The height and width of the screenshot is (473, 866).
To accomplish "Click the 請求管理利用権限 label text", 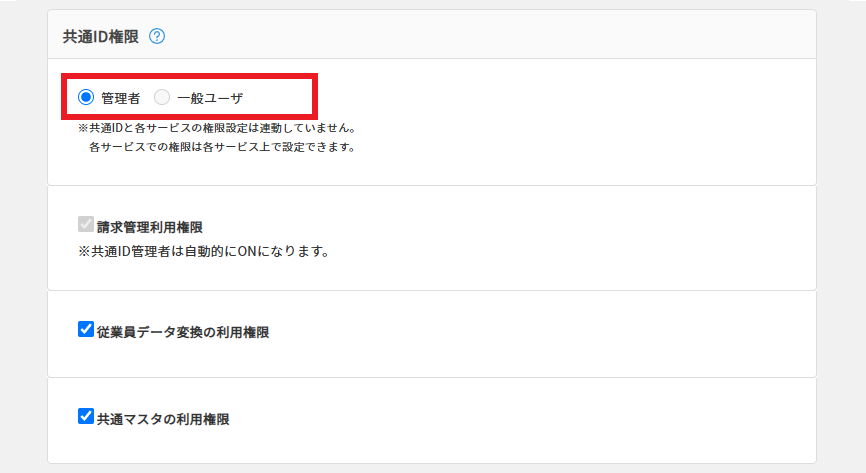I will (x=150, y=227).
